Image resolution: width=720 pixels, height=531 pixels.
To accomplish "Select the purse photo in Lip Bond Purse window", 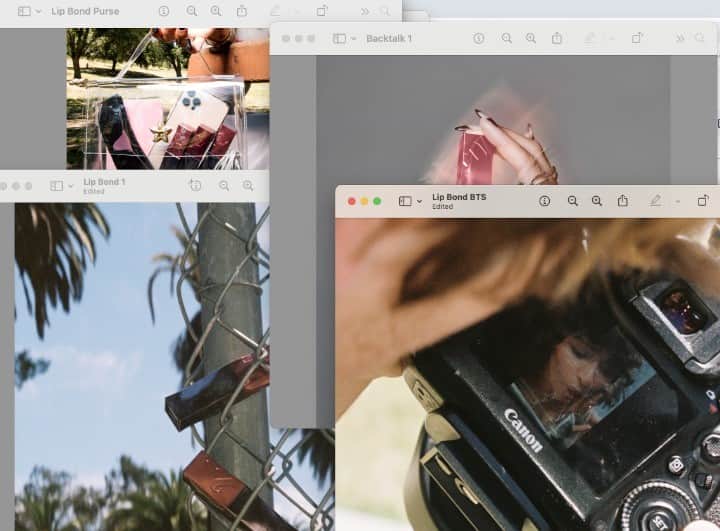I will pyautogui.click(x=168, y=99).
